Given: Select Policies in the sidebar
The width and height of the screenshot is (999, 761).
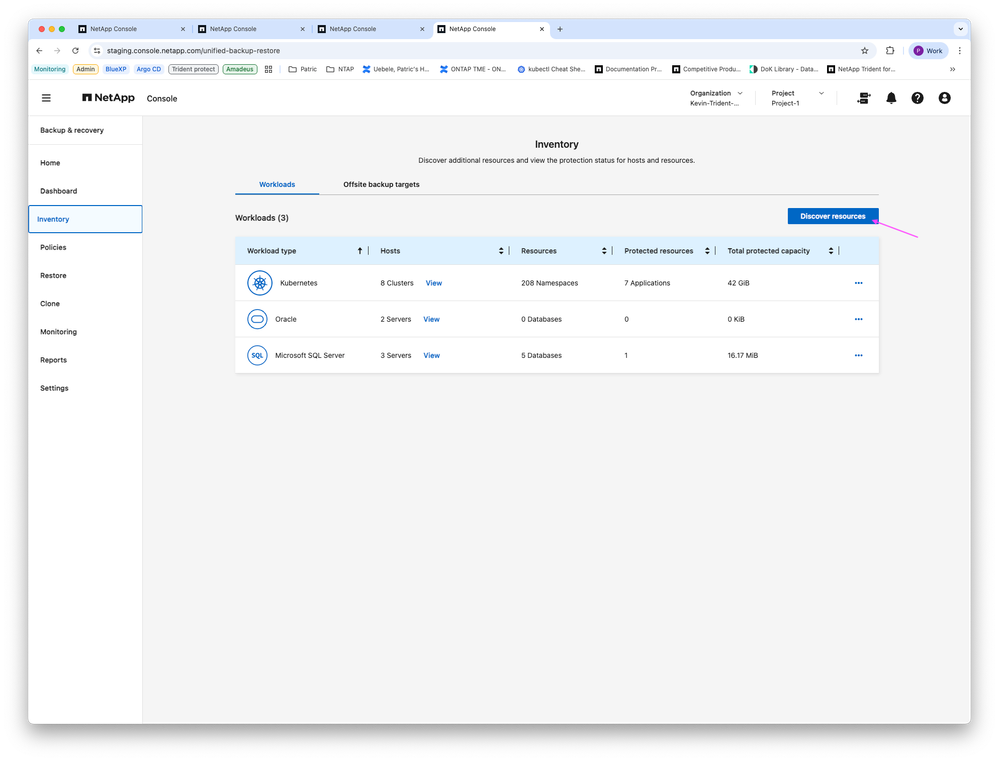Looking at the screenshot, I should click(x=85, y=247).
